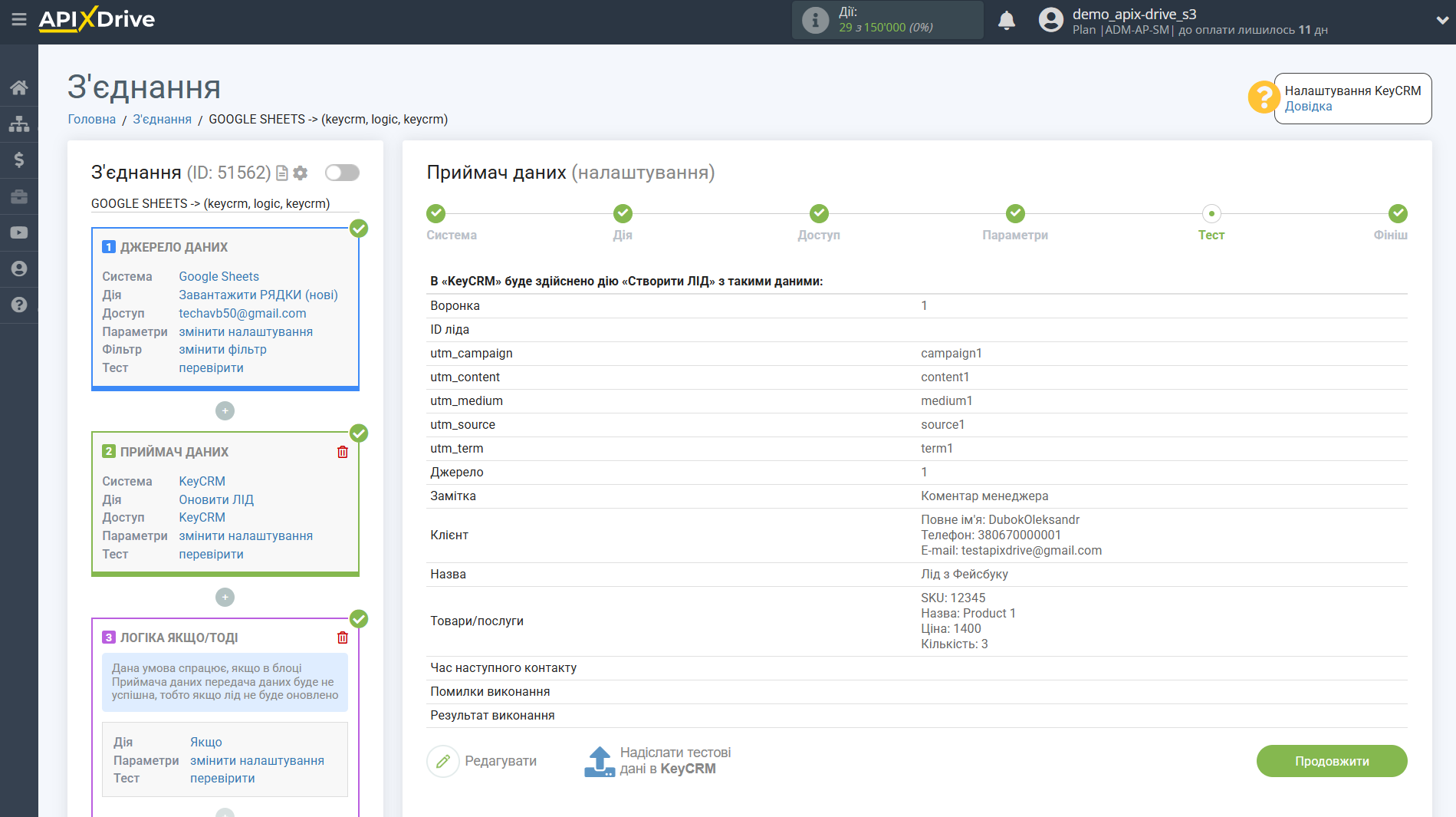Click the Продовжити button
The width and height of the screenshot is (1456, 817).
point(1332,761)
